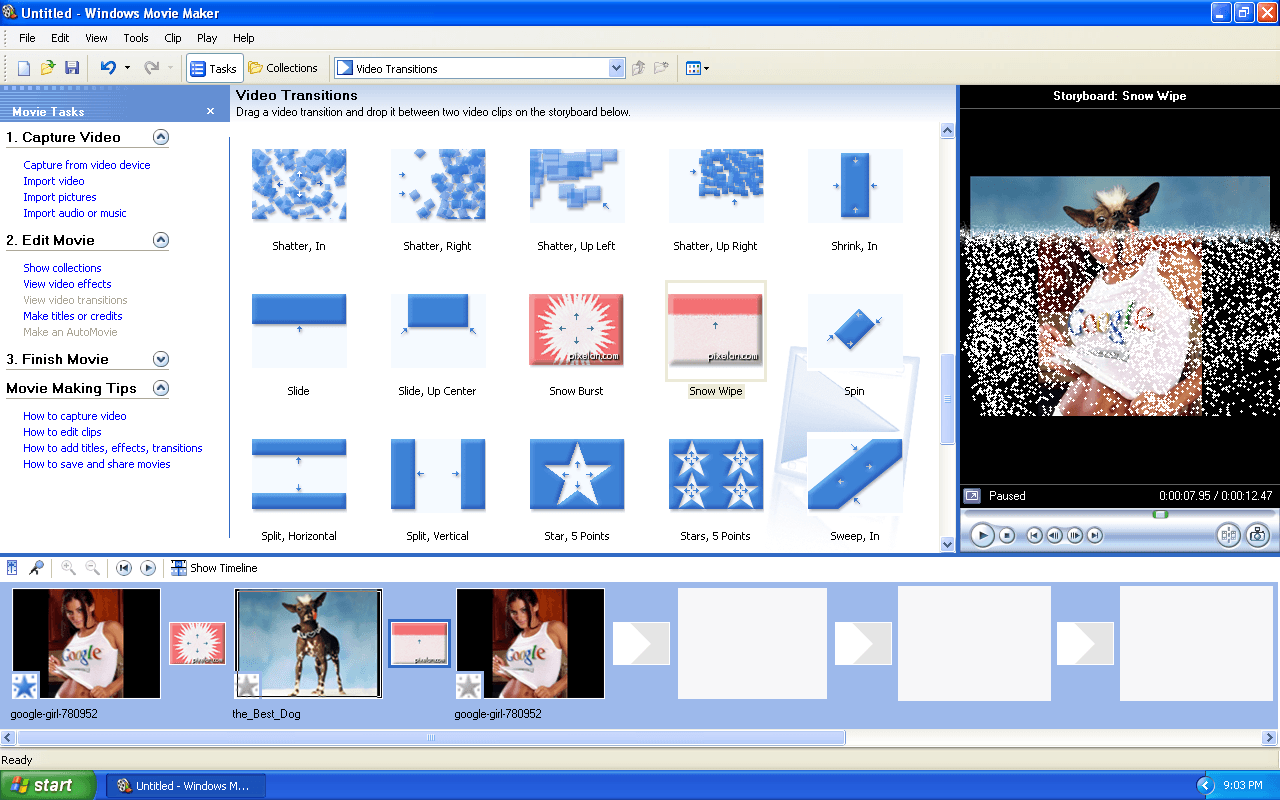
Task: Click the Make titles or credits link
Action: coord(73,316)
